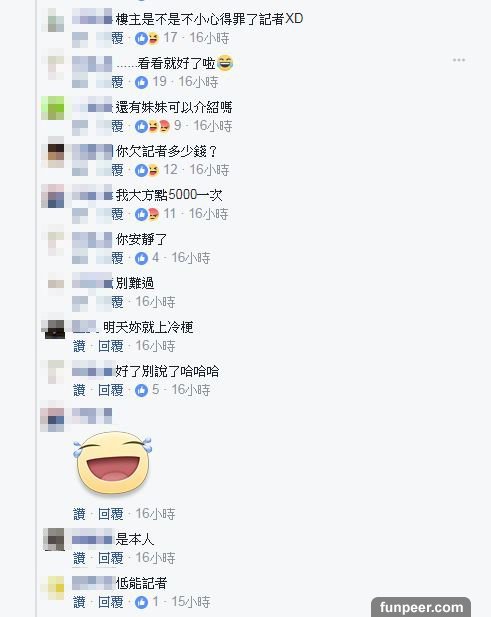Open the 15小時 timestamp on the last comment
This screenshot has width=491, height=617.
191,602
